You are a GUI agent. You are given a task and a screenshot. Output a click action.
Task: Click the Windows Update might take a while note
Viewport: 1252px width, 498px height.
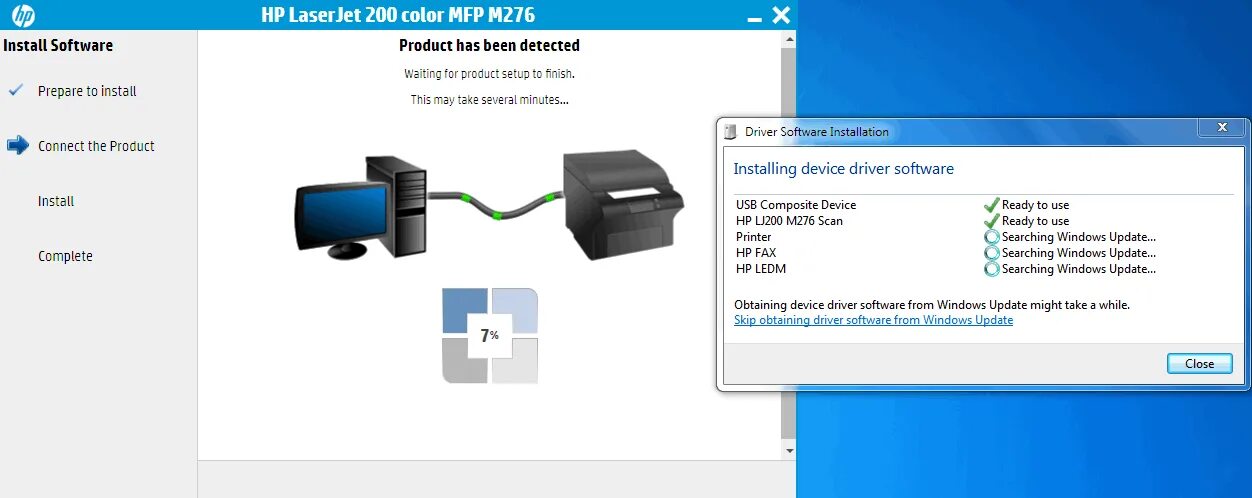point(931,304)
